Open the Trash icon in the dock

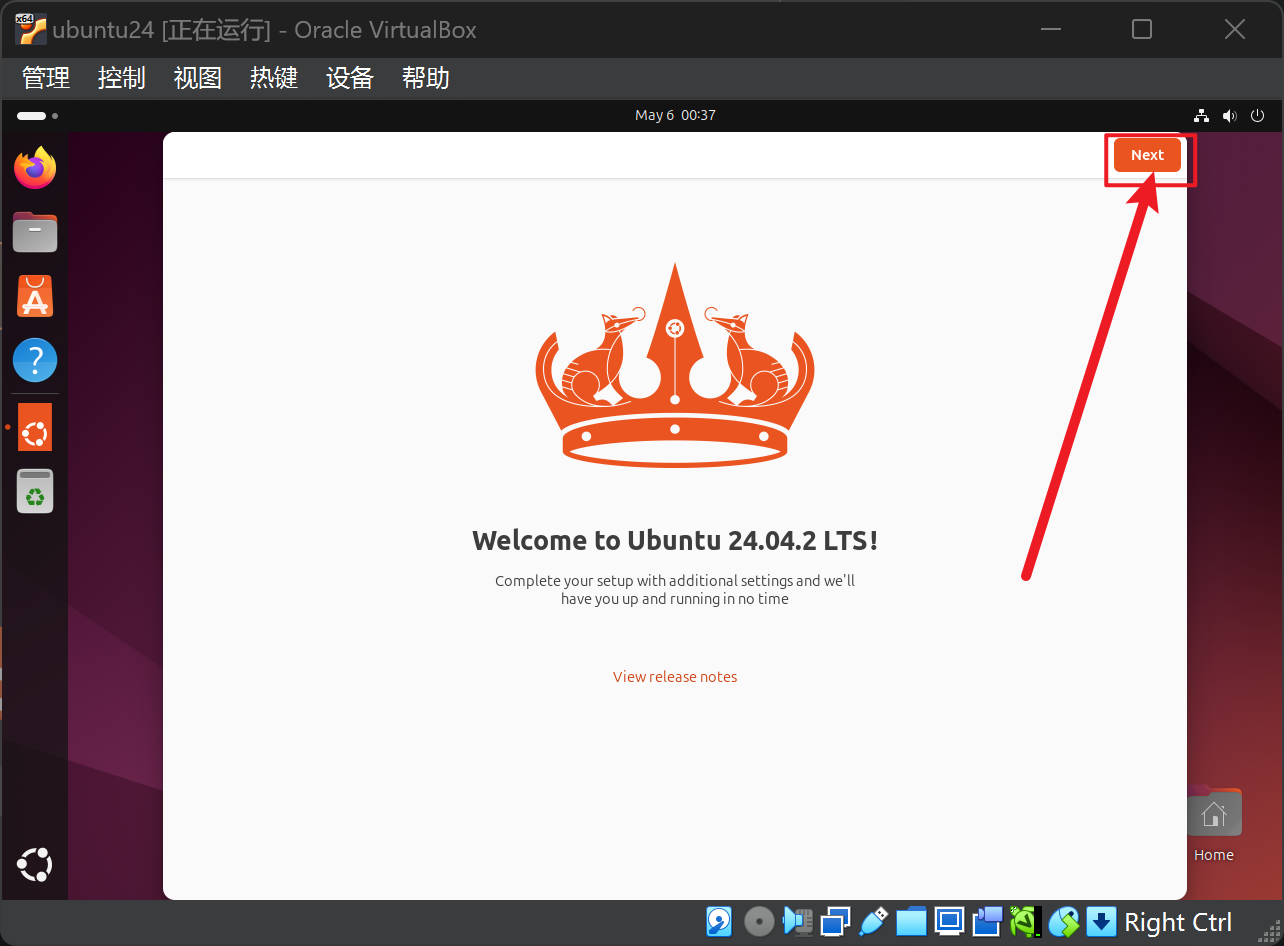[x=35, y=491]
